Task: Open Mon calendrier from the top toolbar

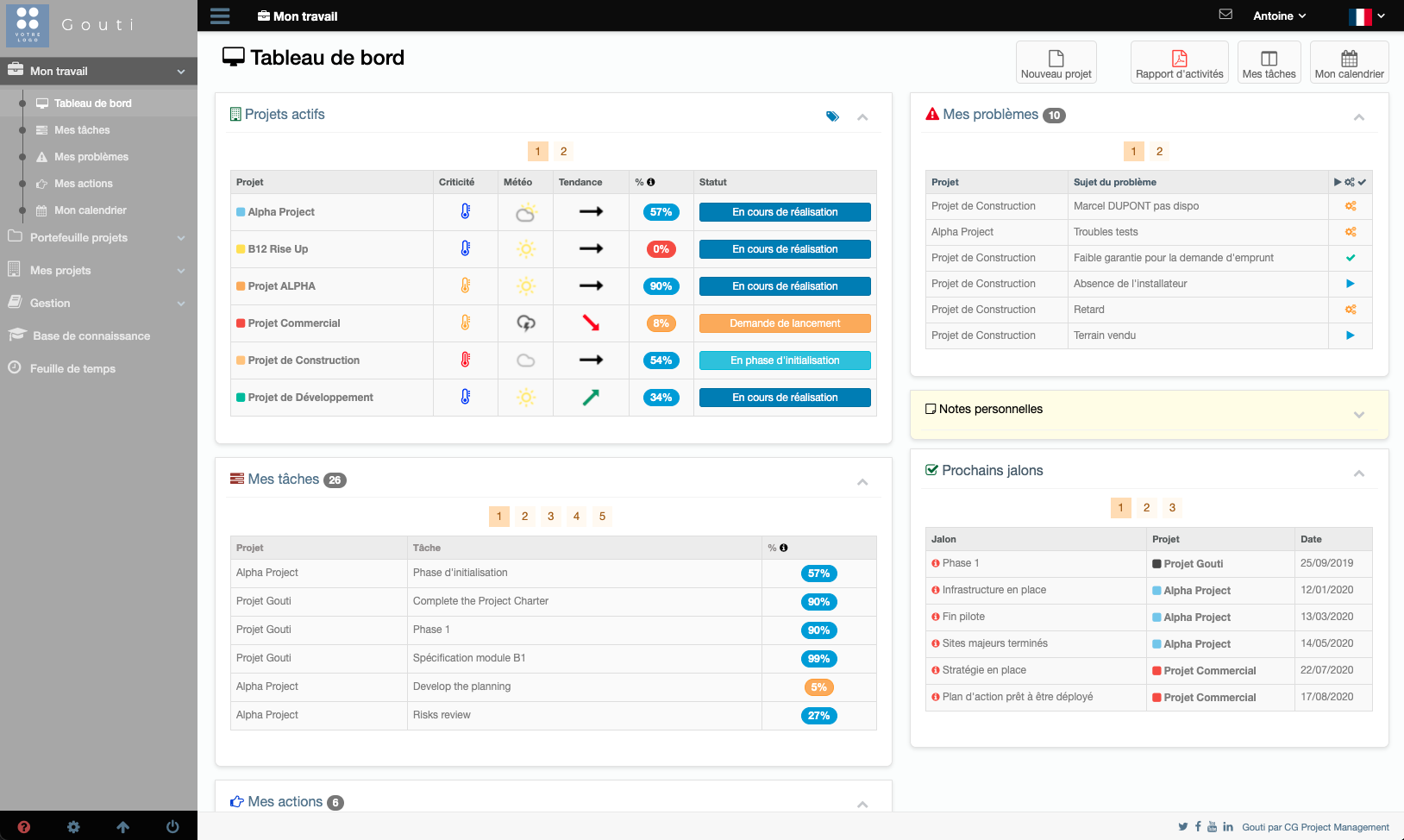Action: [x=1349, y=61]
